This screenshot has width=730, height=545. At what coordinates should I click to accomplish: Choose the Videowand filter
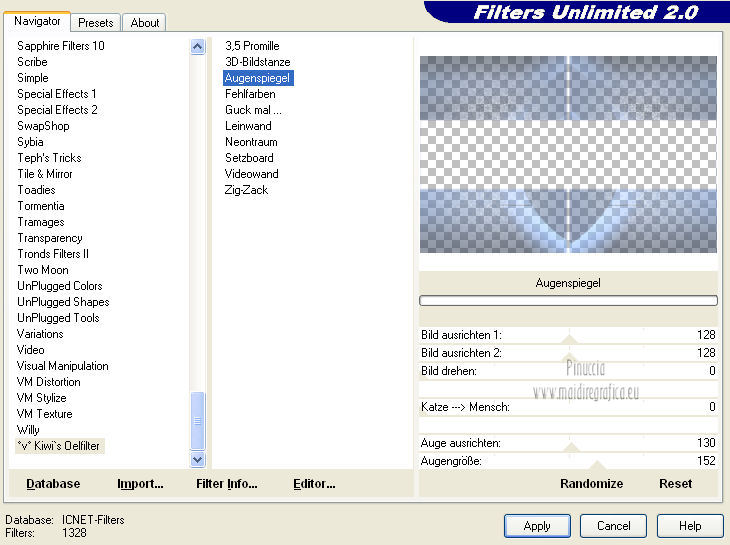tap(251, 174)
